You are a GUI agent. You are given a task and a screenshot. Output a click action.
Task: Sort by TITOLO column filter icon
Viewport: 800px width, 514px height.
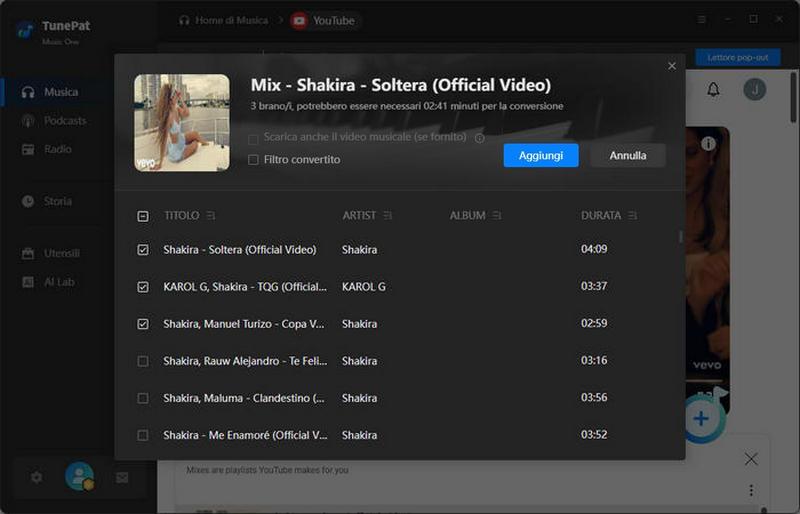(x=211, y=216)
